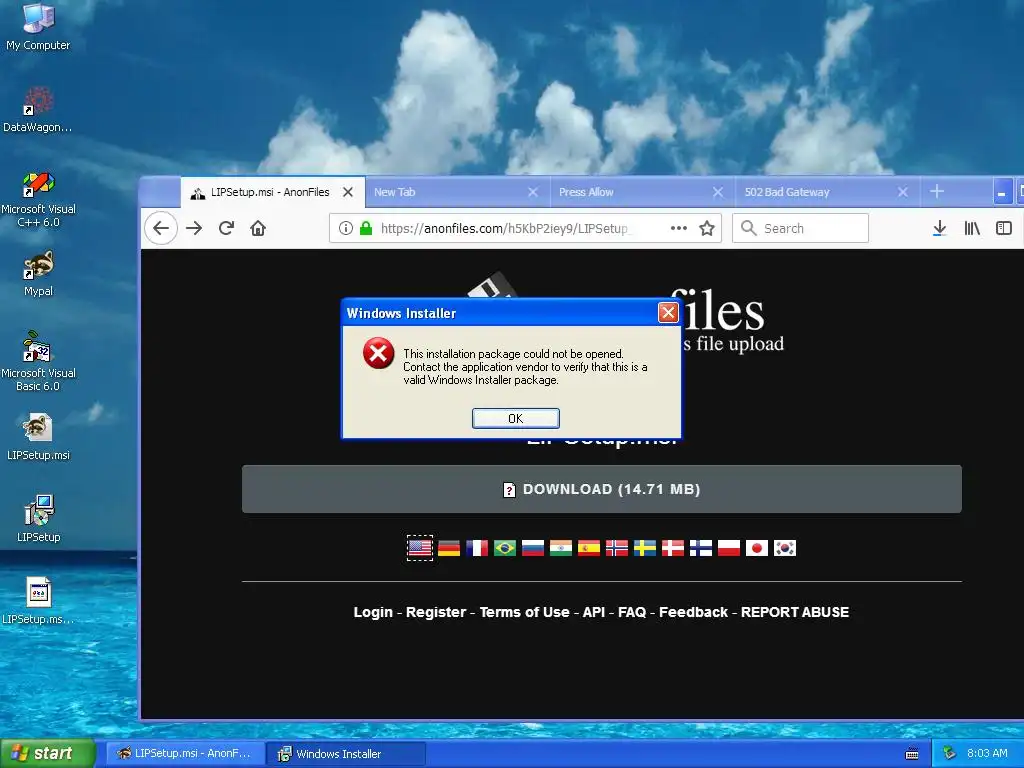This screenshot has width=1024, height=768.
Task: Go forward in browser history
Action: click(194, 228)
